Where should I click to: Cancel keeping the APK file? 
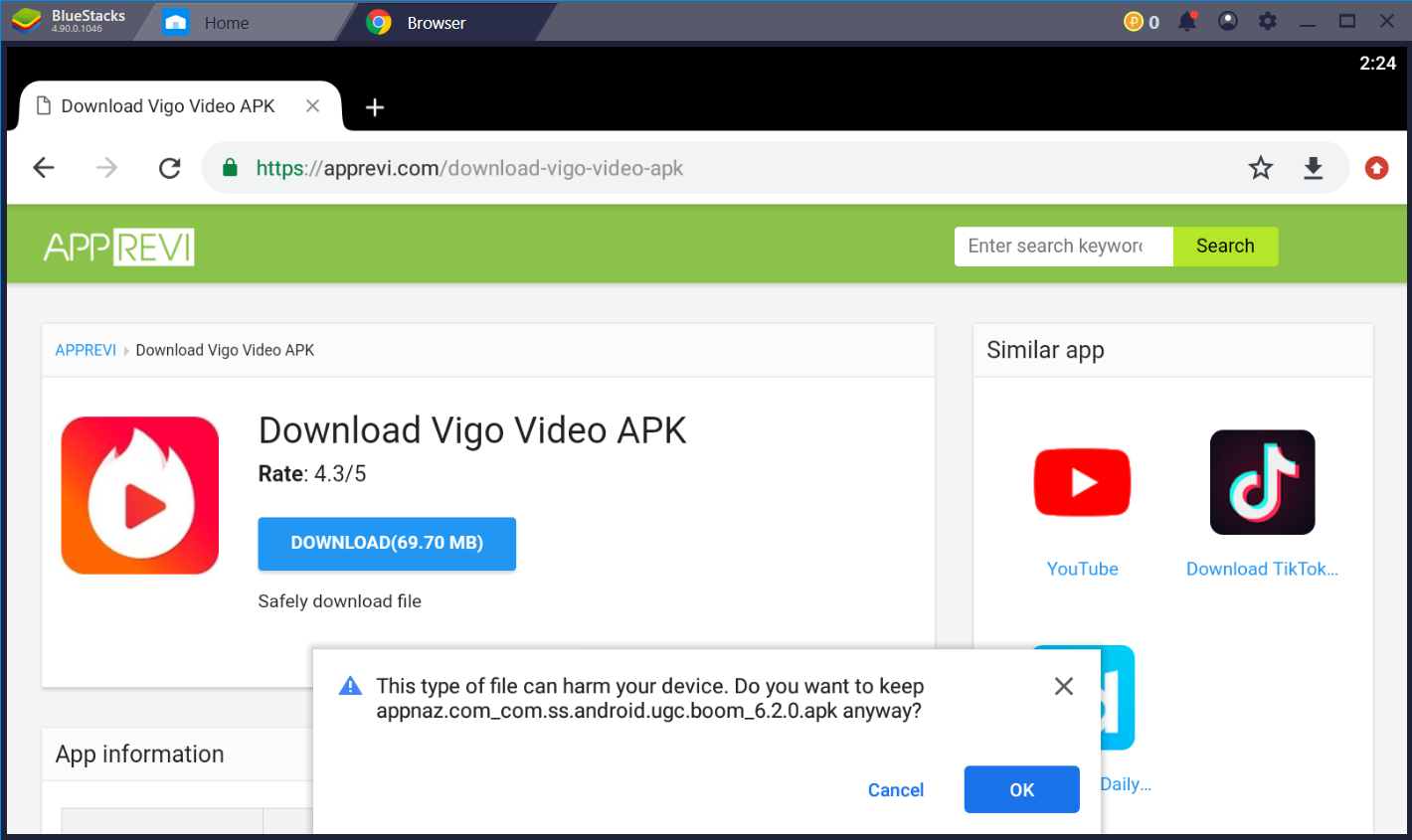[x=896, y=790]
